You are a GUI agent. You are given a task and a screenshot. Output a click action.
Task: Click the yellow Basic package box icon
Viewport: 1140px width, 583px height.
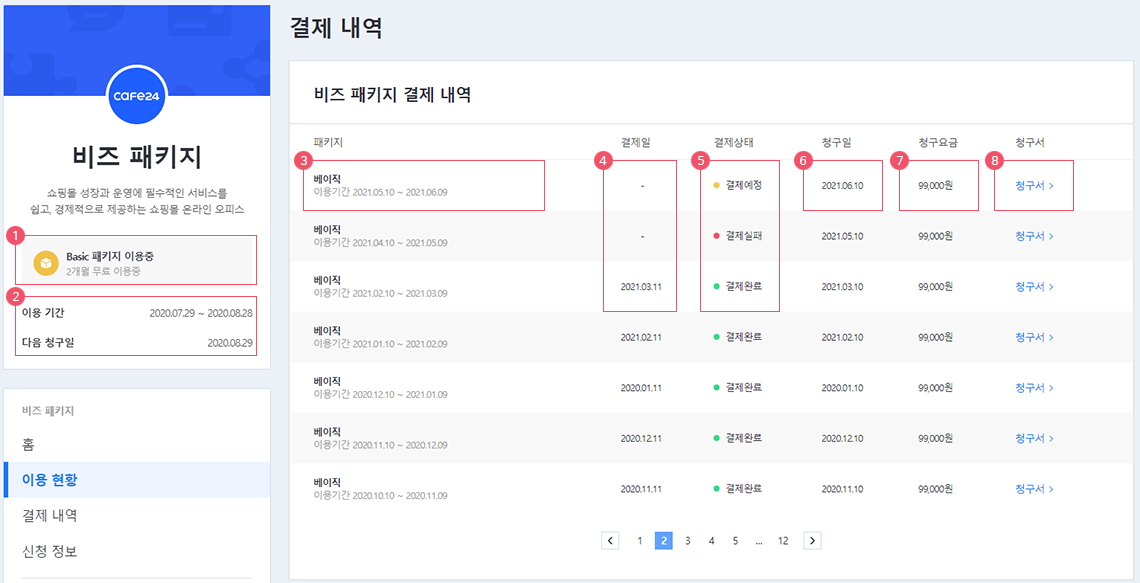[x=46, y=262]
